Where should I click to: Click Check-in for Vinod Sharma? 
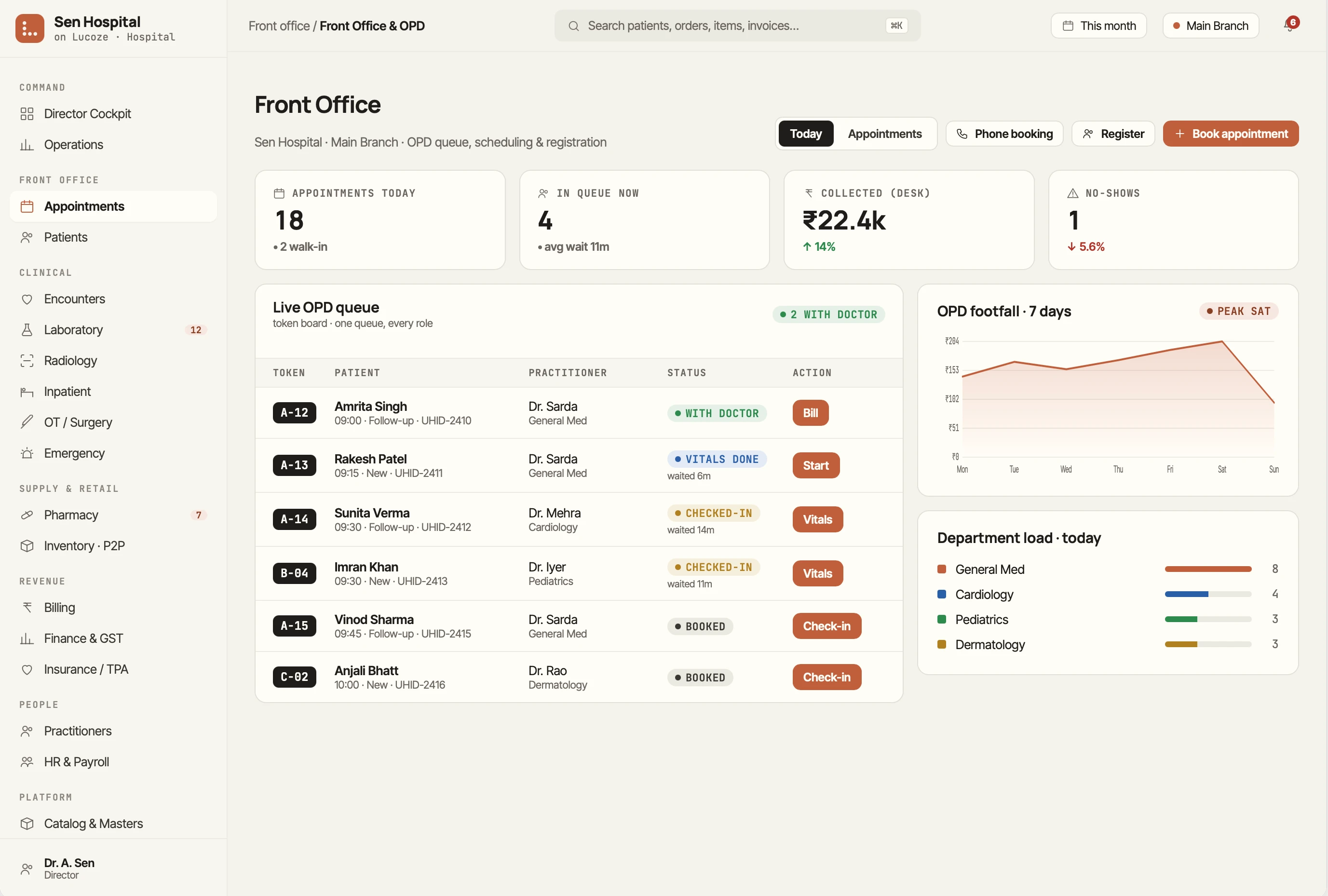click(827, 626)
